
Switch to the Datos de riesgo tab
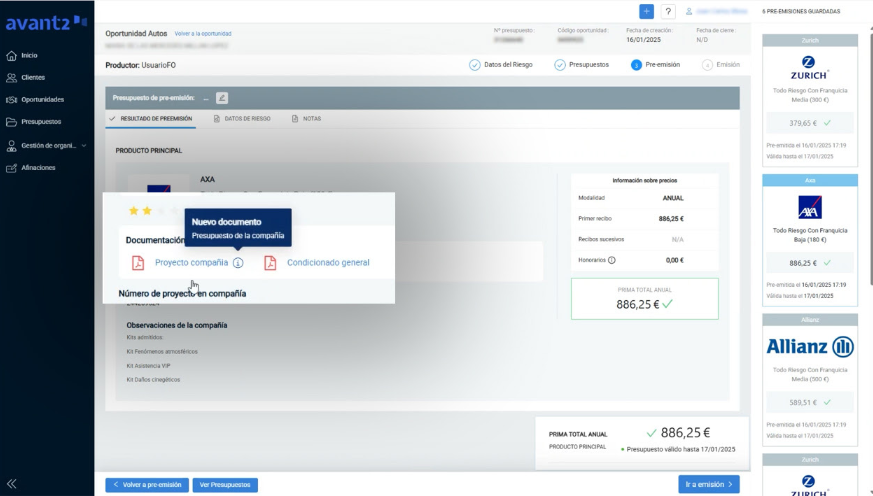(242, 119)
